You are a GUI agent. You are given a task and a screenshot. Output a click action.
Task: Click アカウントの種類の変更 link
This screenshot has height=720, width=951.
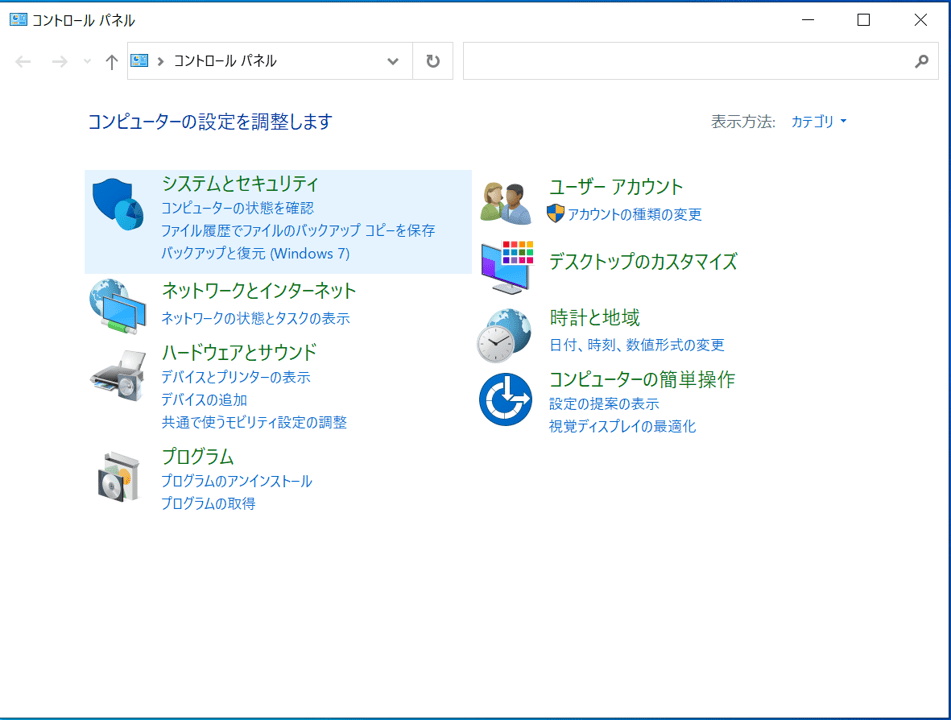634,214
